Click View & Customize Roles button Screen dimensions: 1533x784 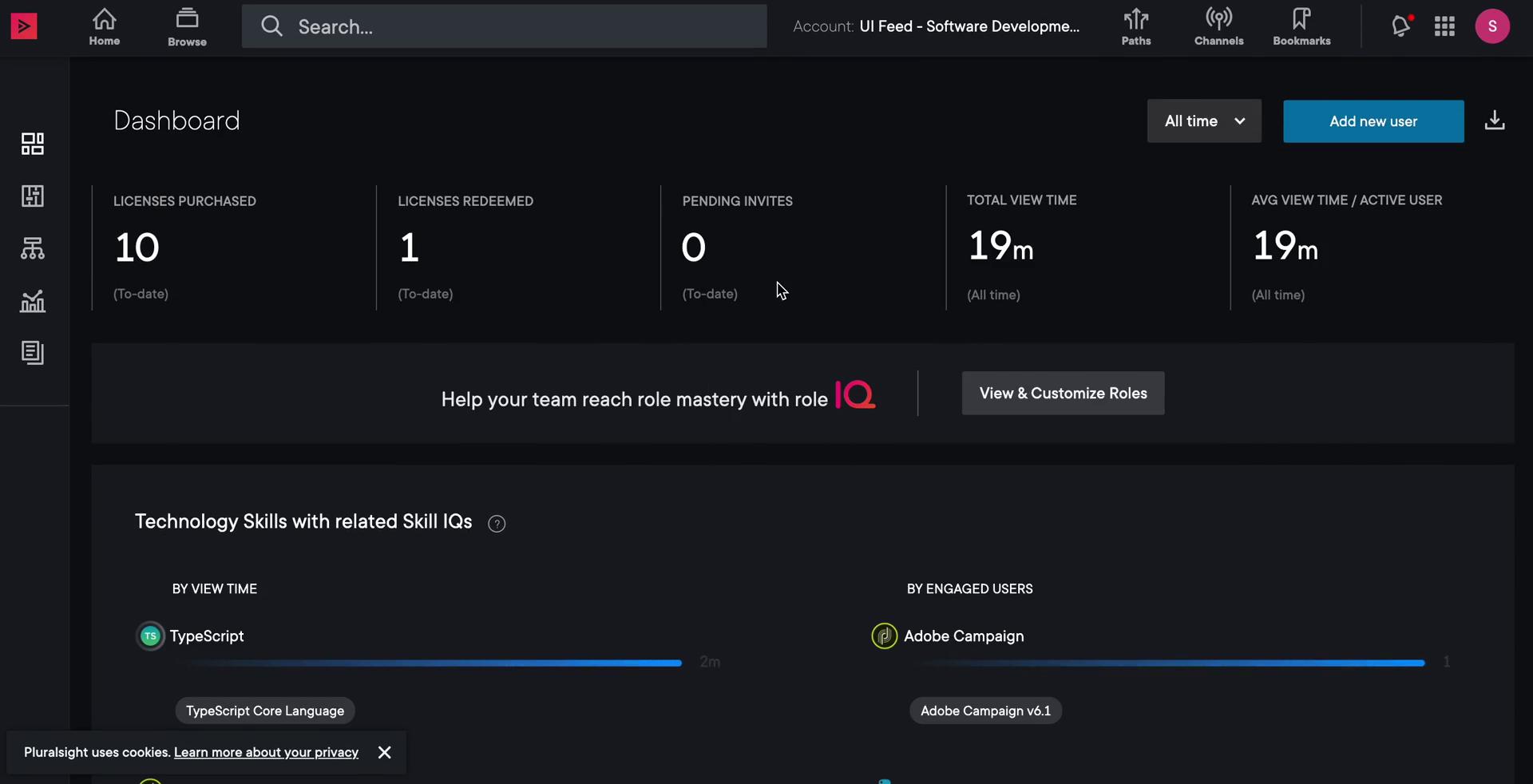point(1063,394)
